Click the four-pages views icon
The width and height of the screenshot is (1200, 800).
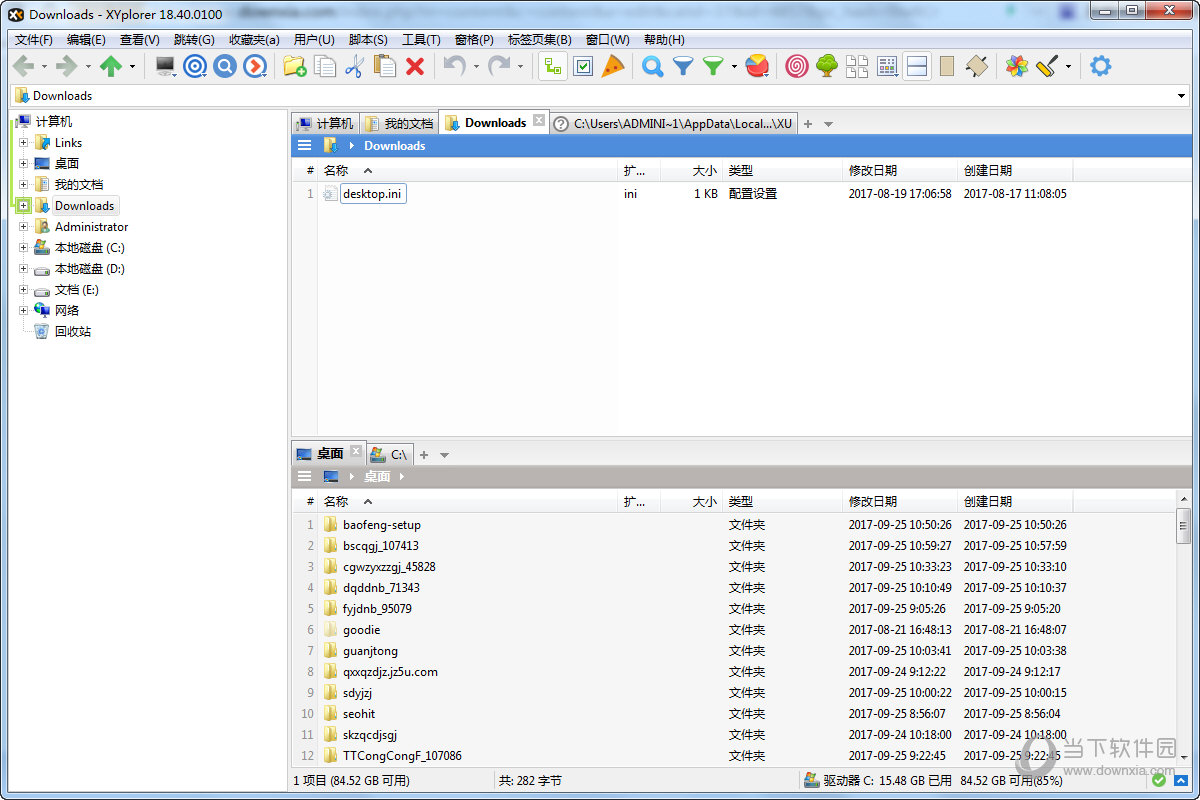[x=857, y=67]
